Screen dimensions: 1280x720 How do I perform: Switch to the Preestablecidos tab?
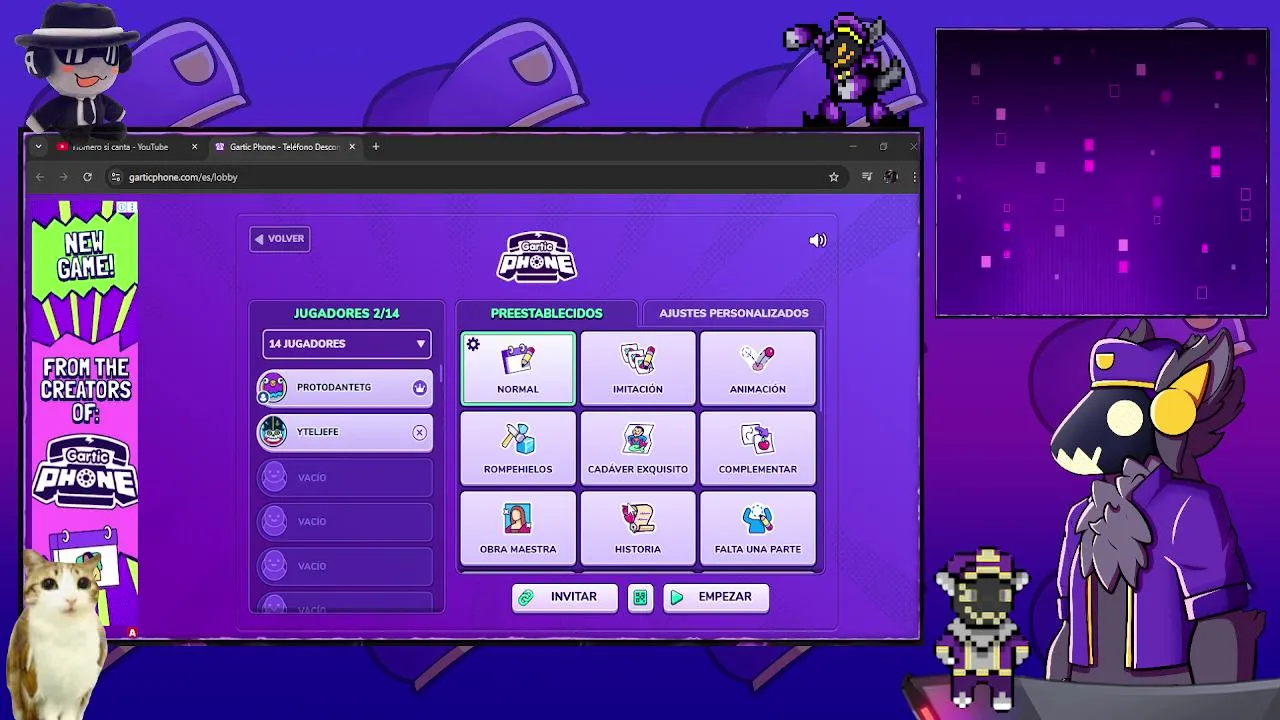[x=546, y=313]
